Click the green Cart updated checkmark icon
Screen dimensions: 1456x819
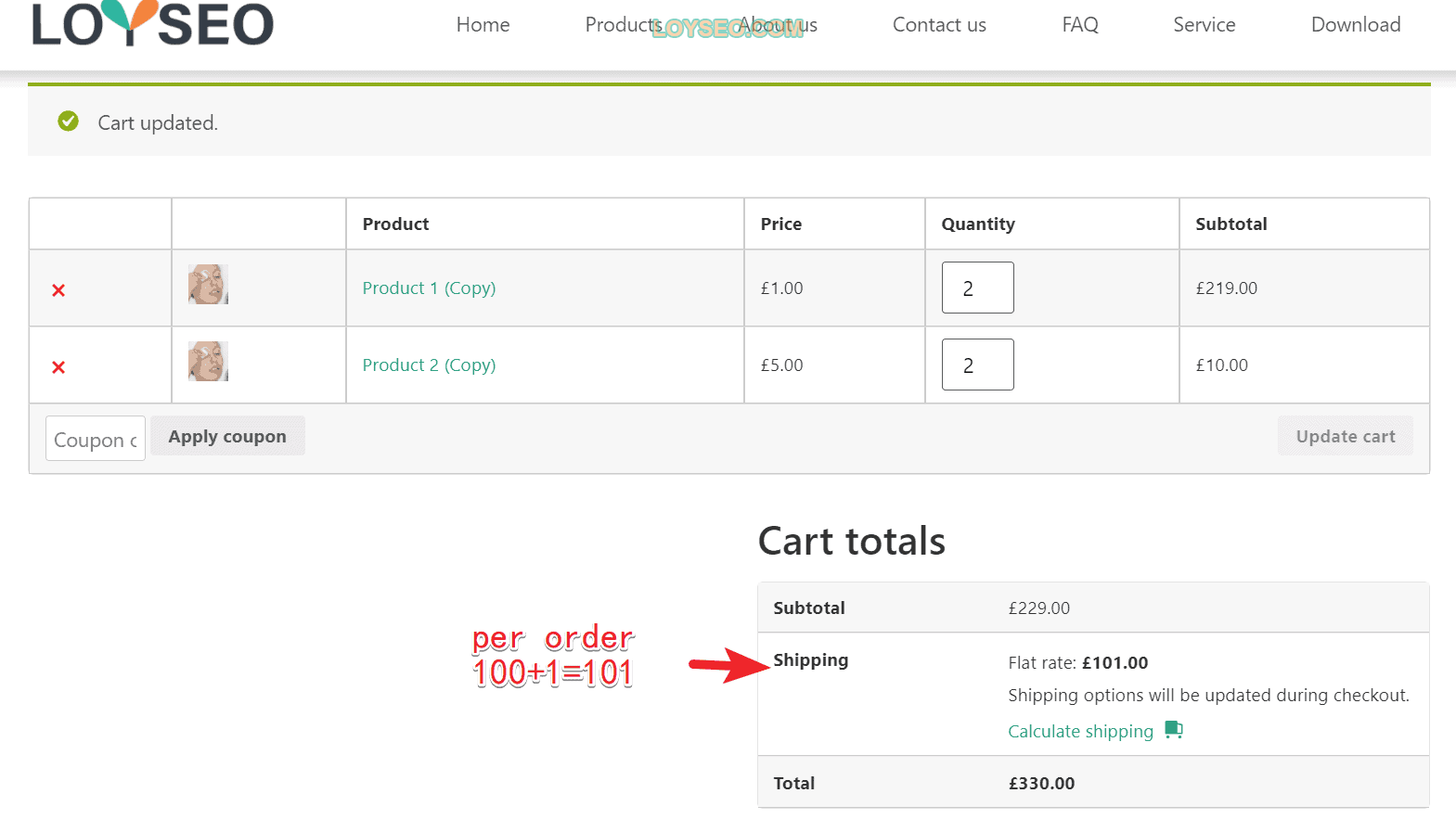[x=69, y=121]
